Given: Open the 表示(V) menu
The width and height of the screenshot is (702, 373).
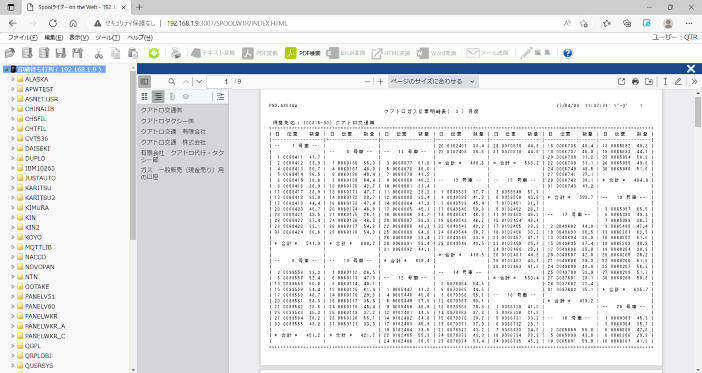Looking at the screenshot, I should 79,38.
